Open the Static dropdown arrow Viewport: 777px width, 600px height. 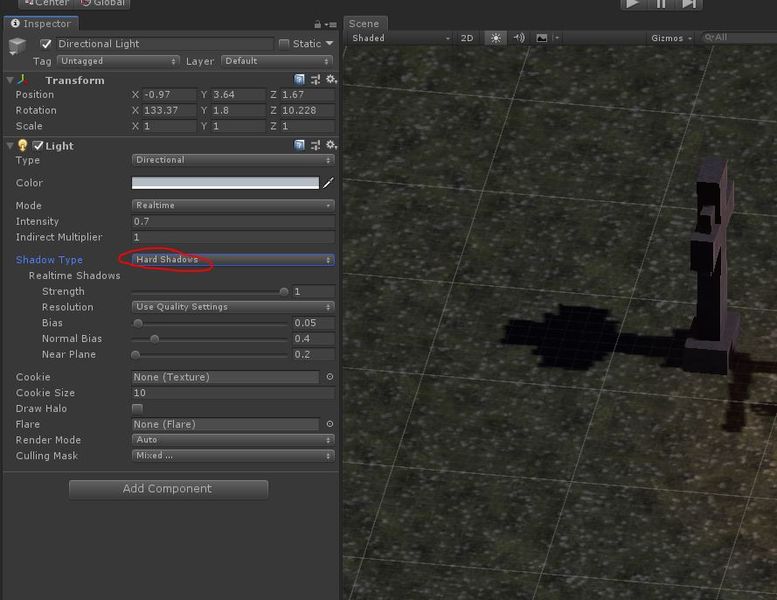coord(330,44)
